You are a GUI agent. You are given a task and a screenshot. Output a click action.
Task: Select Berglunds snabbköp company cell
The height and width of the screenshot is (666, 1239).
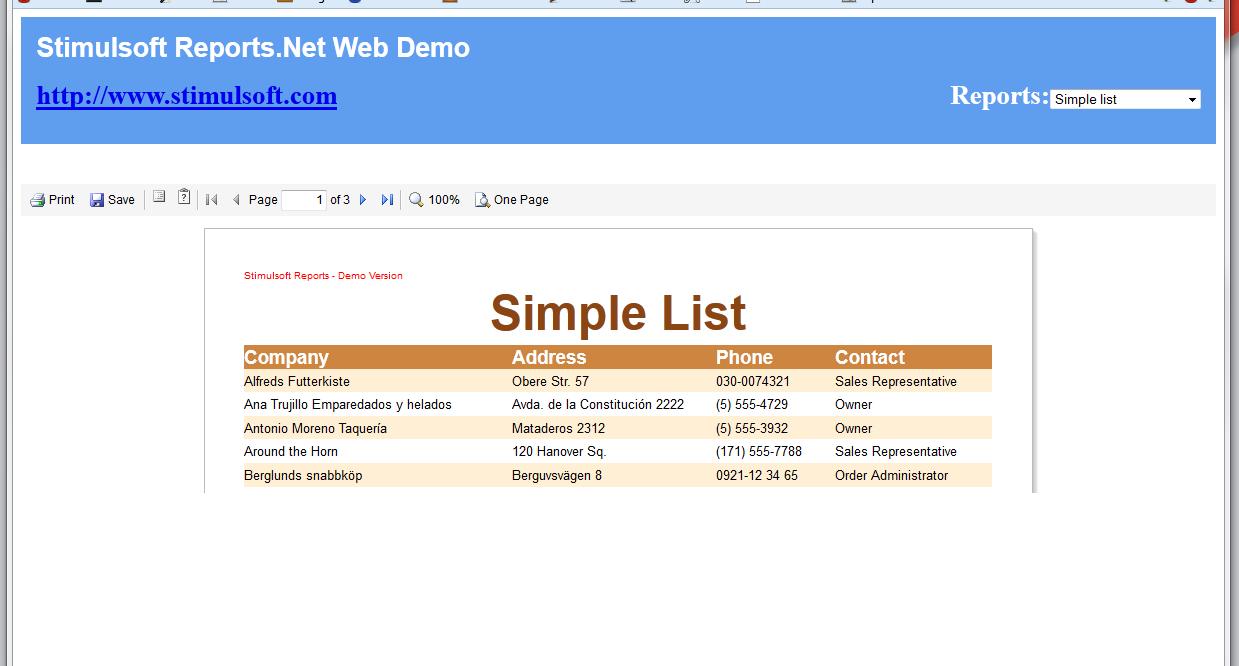(x=303, y=476)
